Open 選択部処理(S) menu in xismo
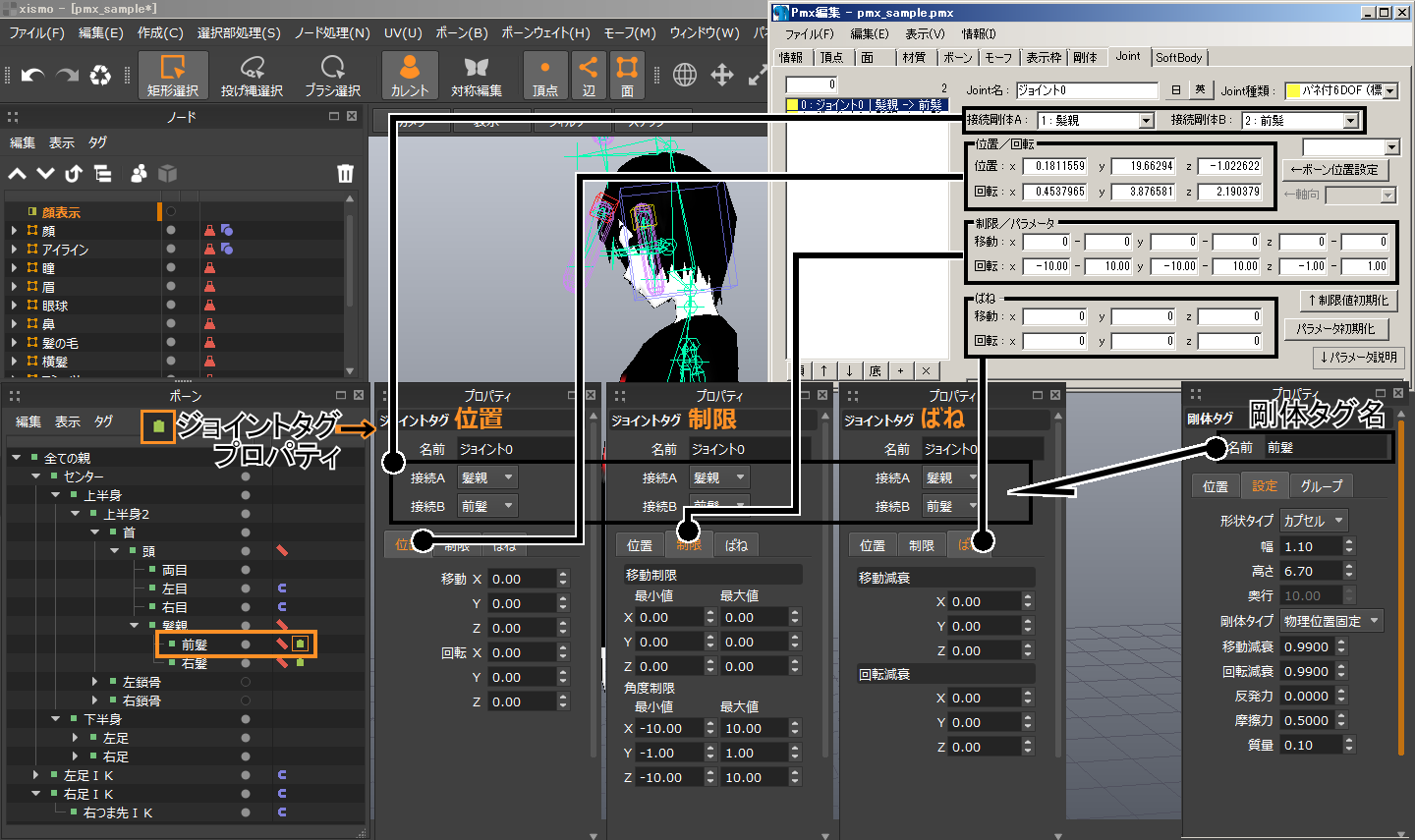This screenshot has height=840, width=1415. pyautogui.click(x=239, y=32)
